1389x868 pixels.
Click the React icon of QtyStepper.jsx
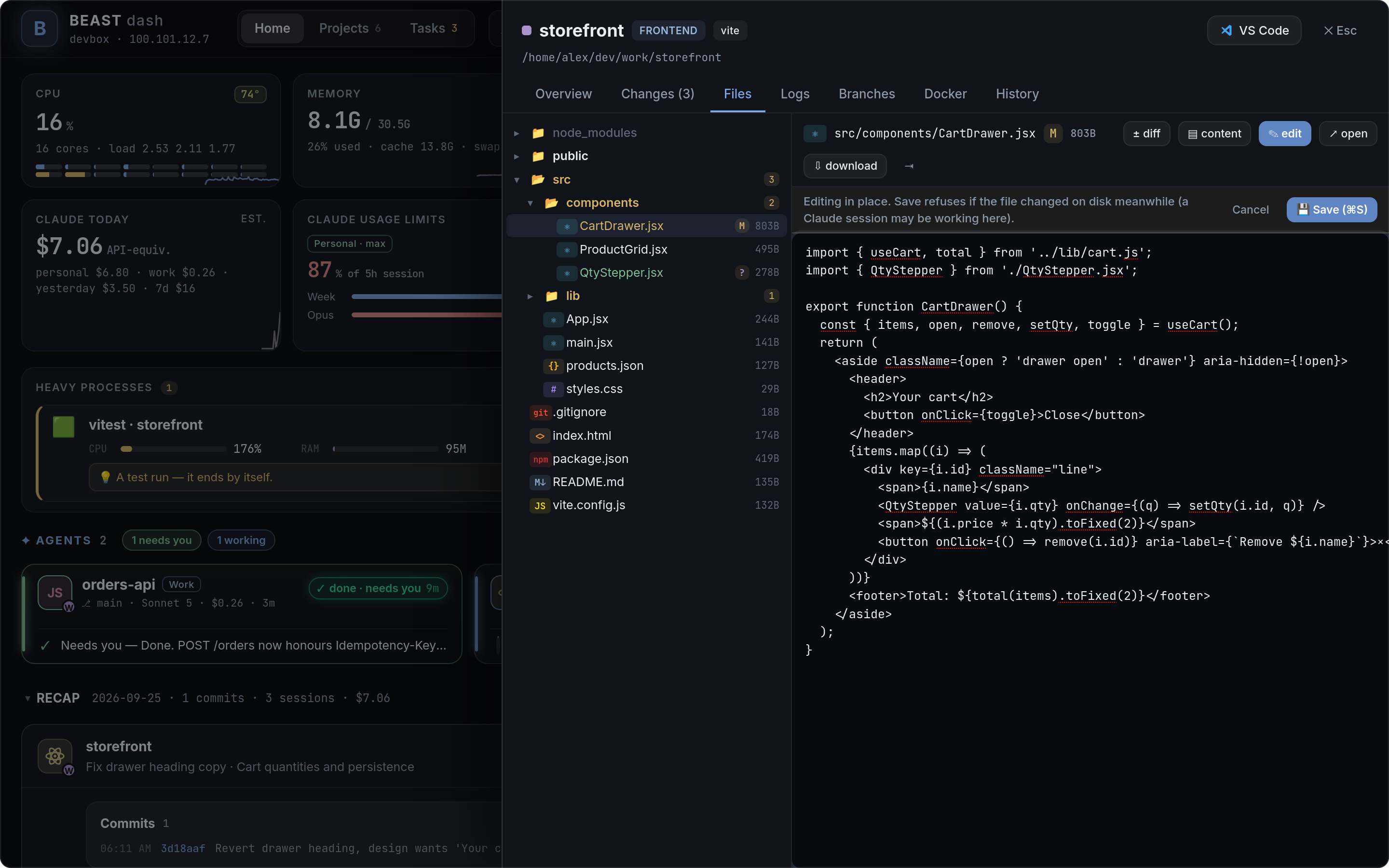coord(567,272)
